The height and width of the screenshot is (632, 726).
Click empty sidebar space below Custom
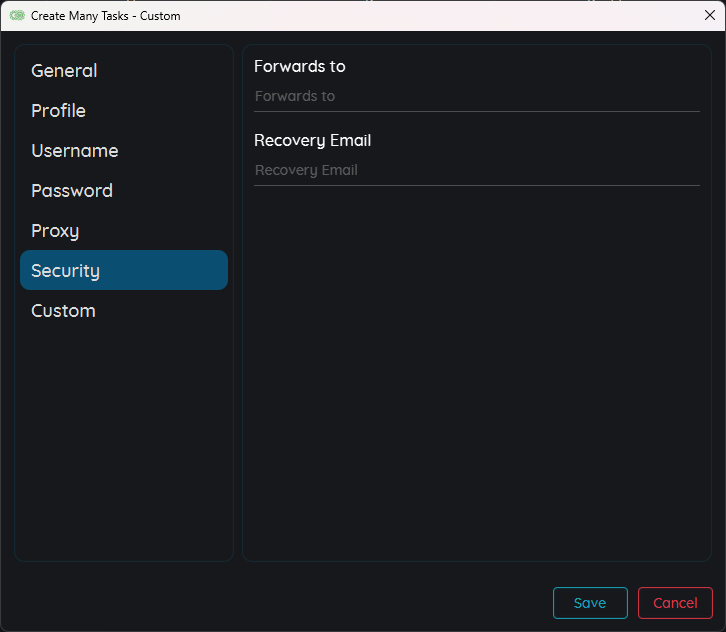tap(124, 440)
